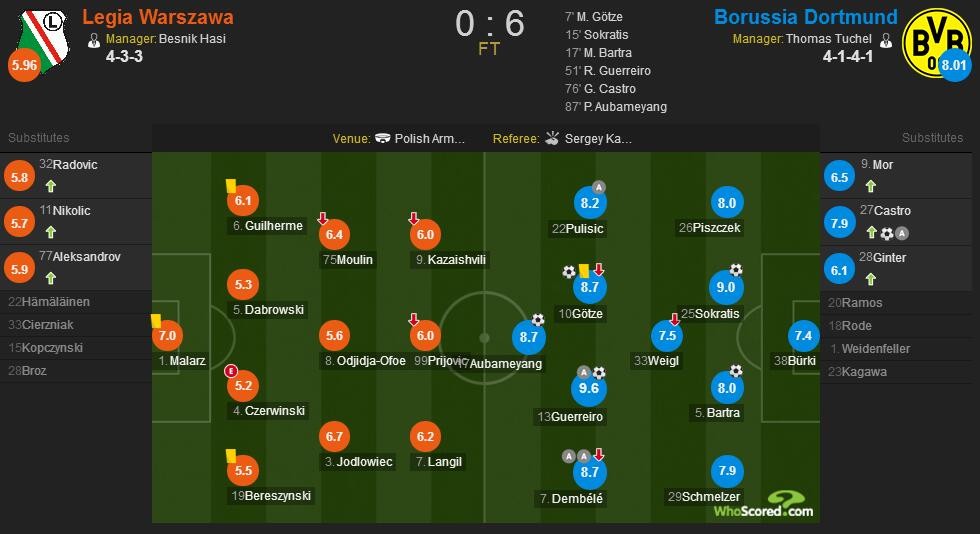This screenshot has height=534, width=980.
Task: Click the Legia Warszawa club crest
Action: (42, 41)
